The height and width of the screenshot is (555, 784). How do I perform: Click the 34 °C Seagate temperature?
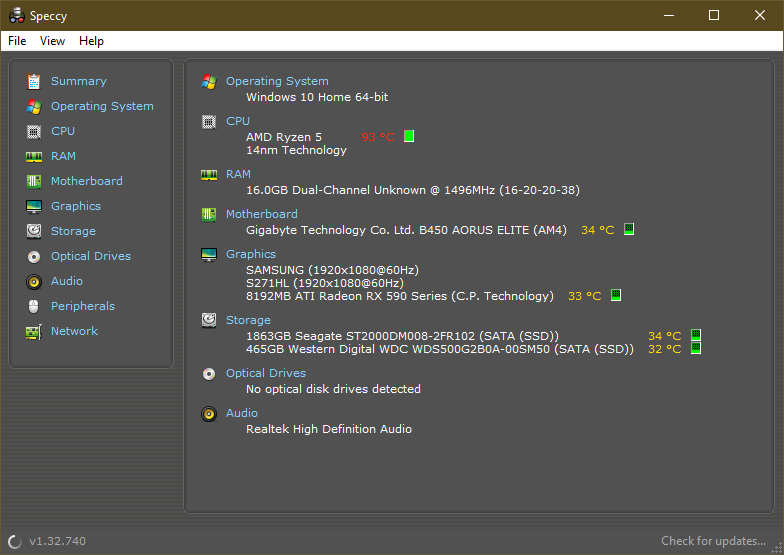[664, 336]
